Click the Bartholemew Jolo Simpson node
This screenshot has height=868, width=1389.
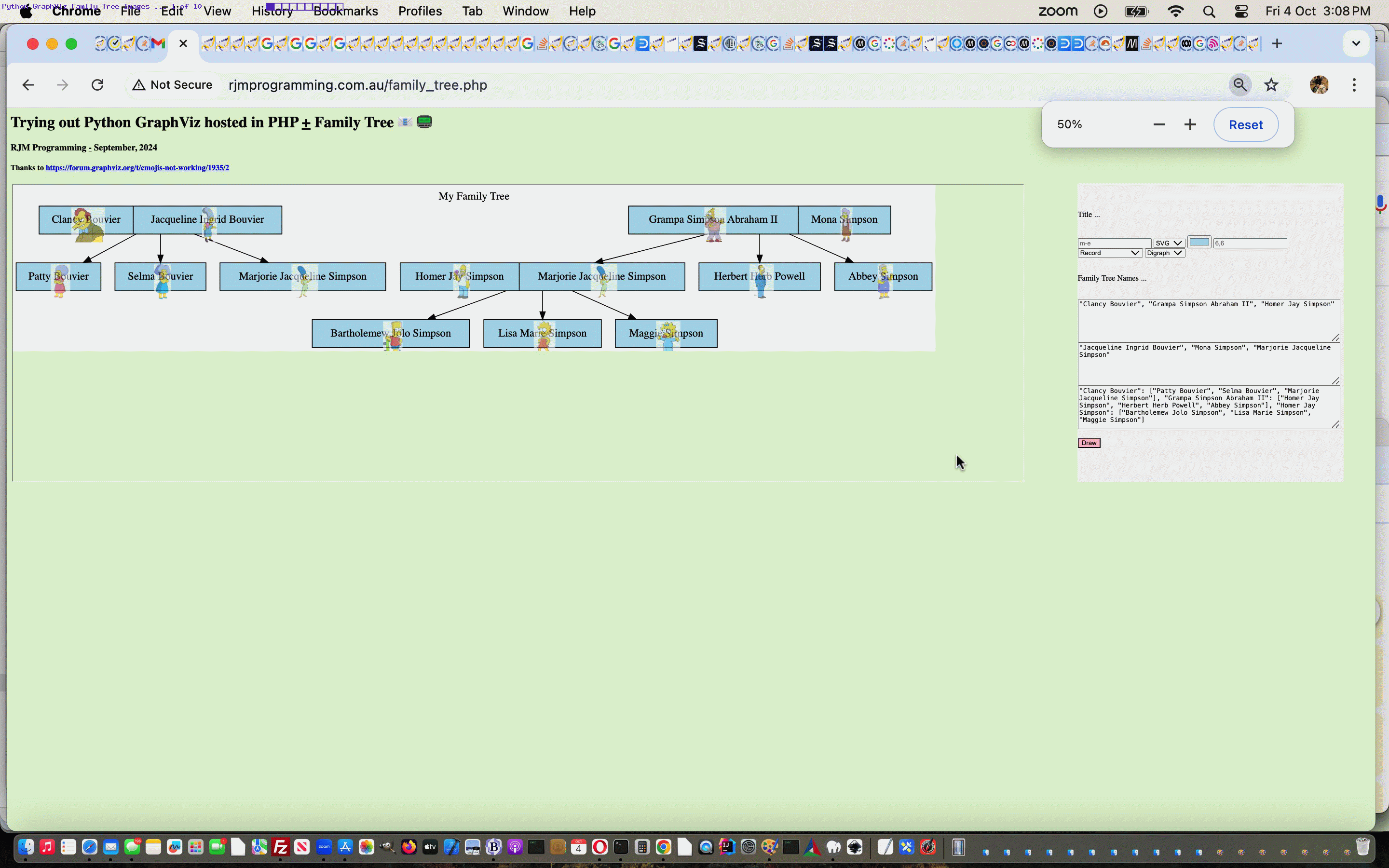click(x=390, y=333)
